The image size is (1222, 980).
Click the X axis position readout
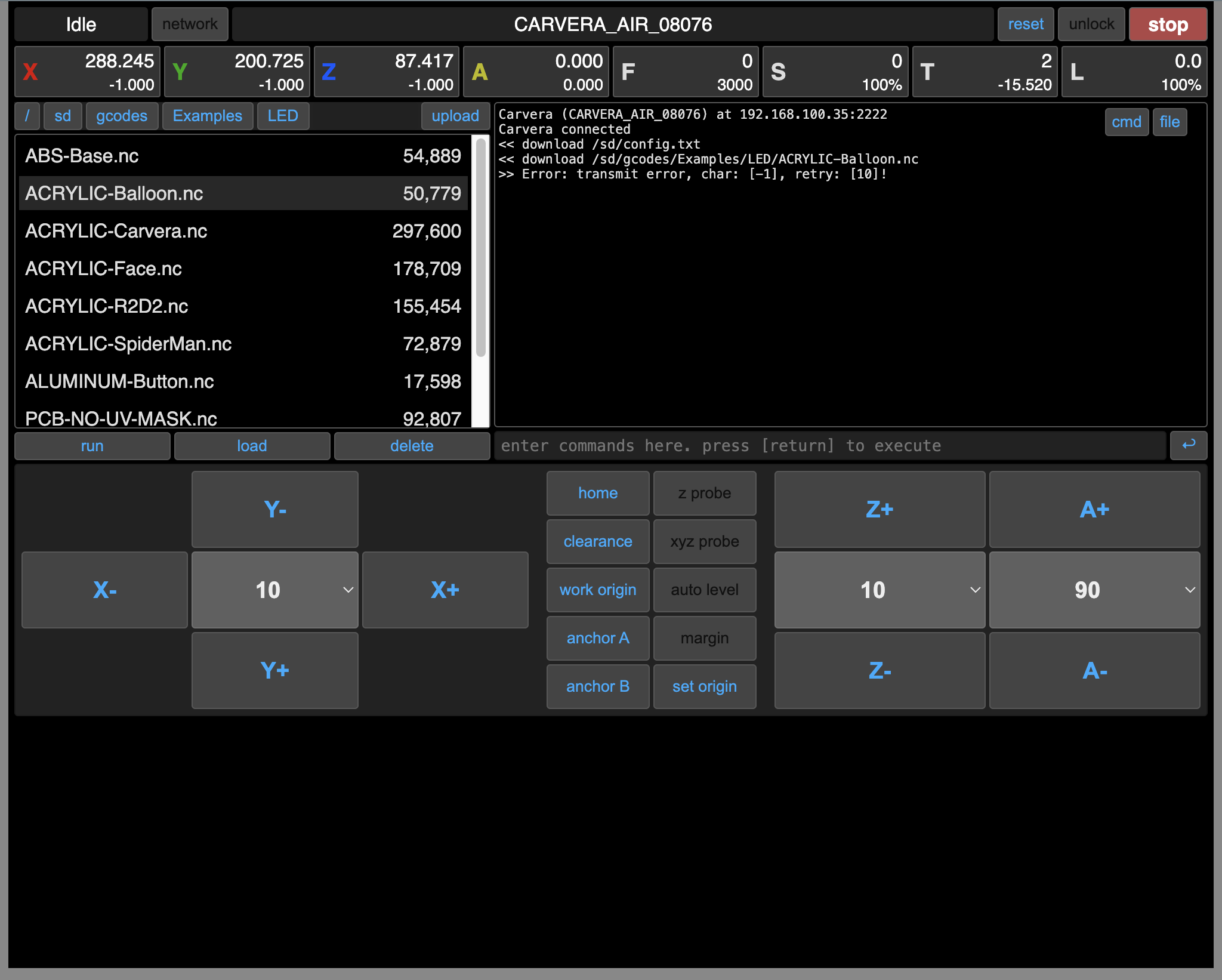(88, 72)
